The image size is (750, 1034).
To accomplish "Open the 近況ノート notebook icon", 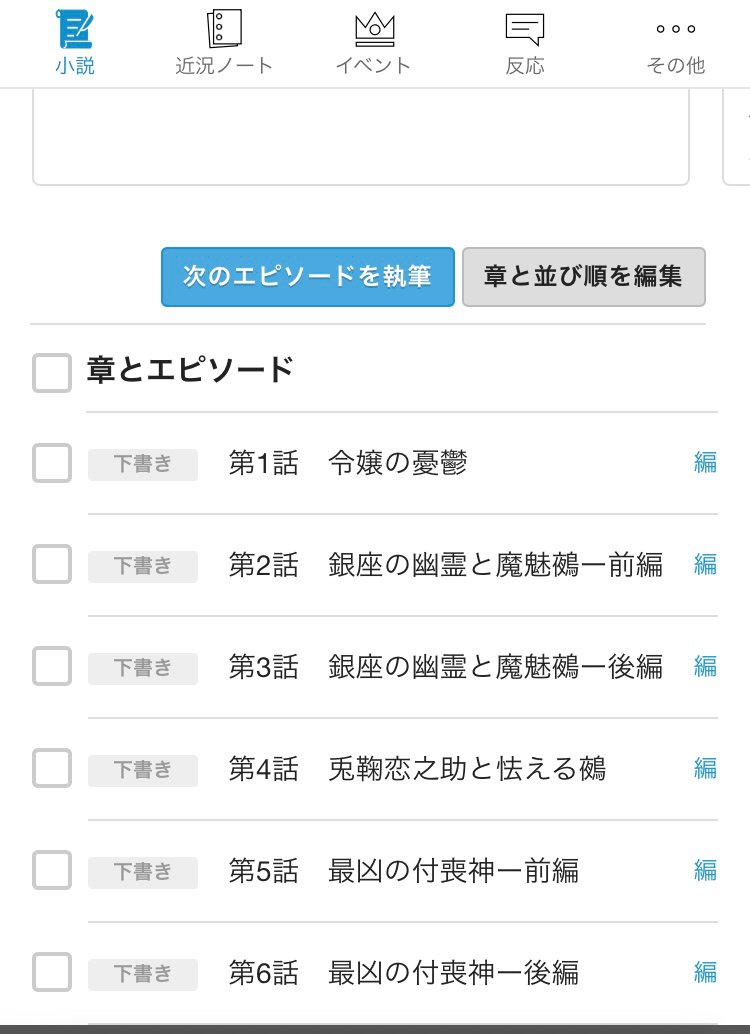I will (x=224, y=29).
